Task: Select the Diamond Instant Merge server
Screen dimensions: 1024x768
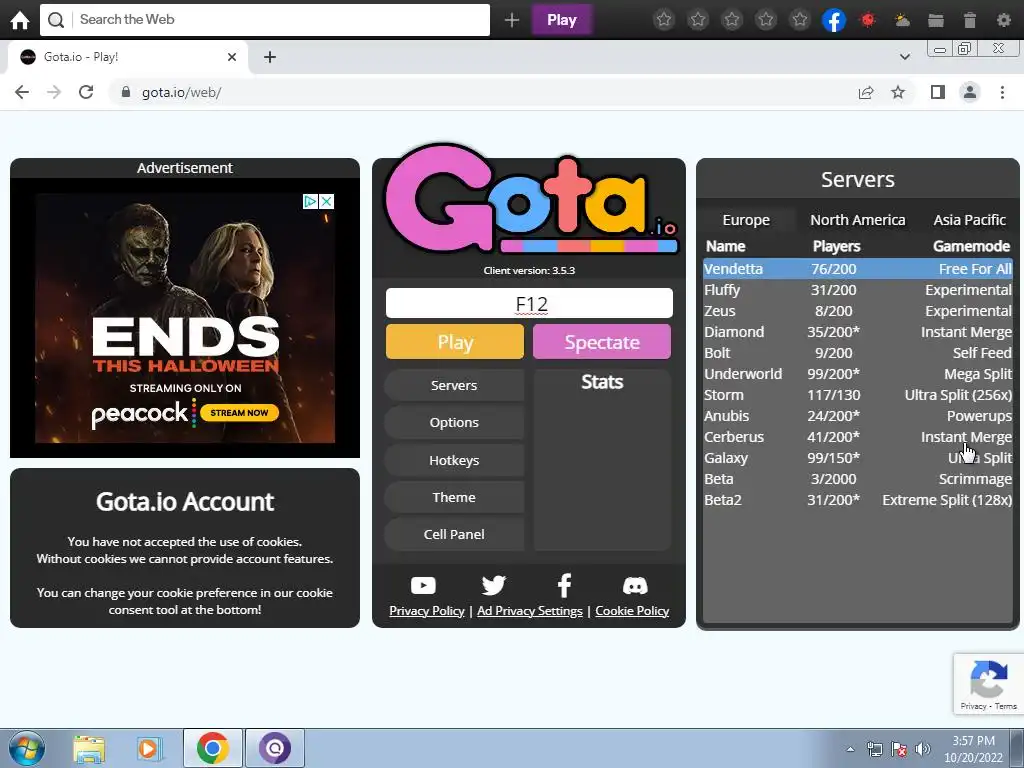Action: (x=857, y=332)
